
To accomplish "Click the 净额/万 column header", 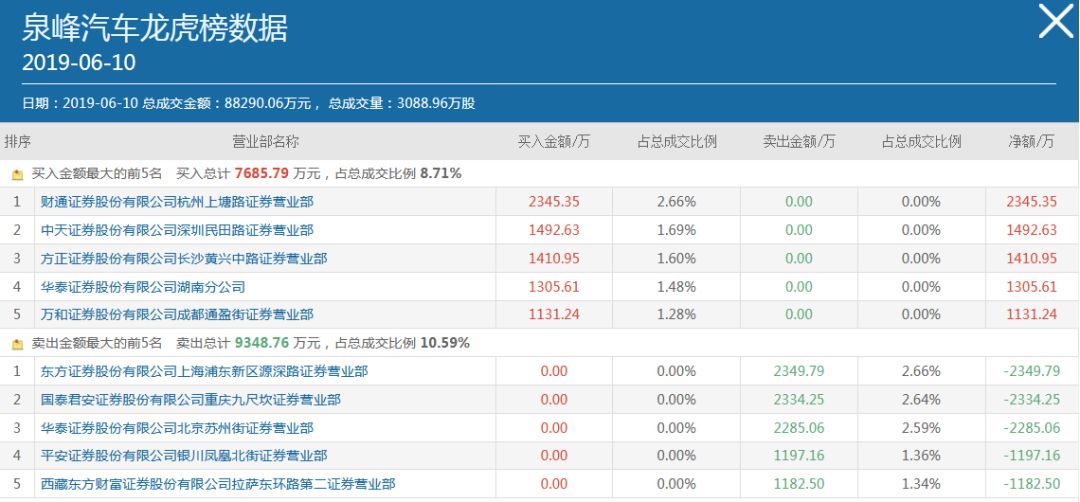I will click(x=1031, y=142).
